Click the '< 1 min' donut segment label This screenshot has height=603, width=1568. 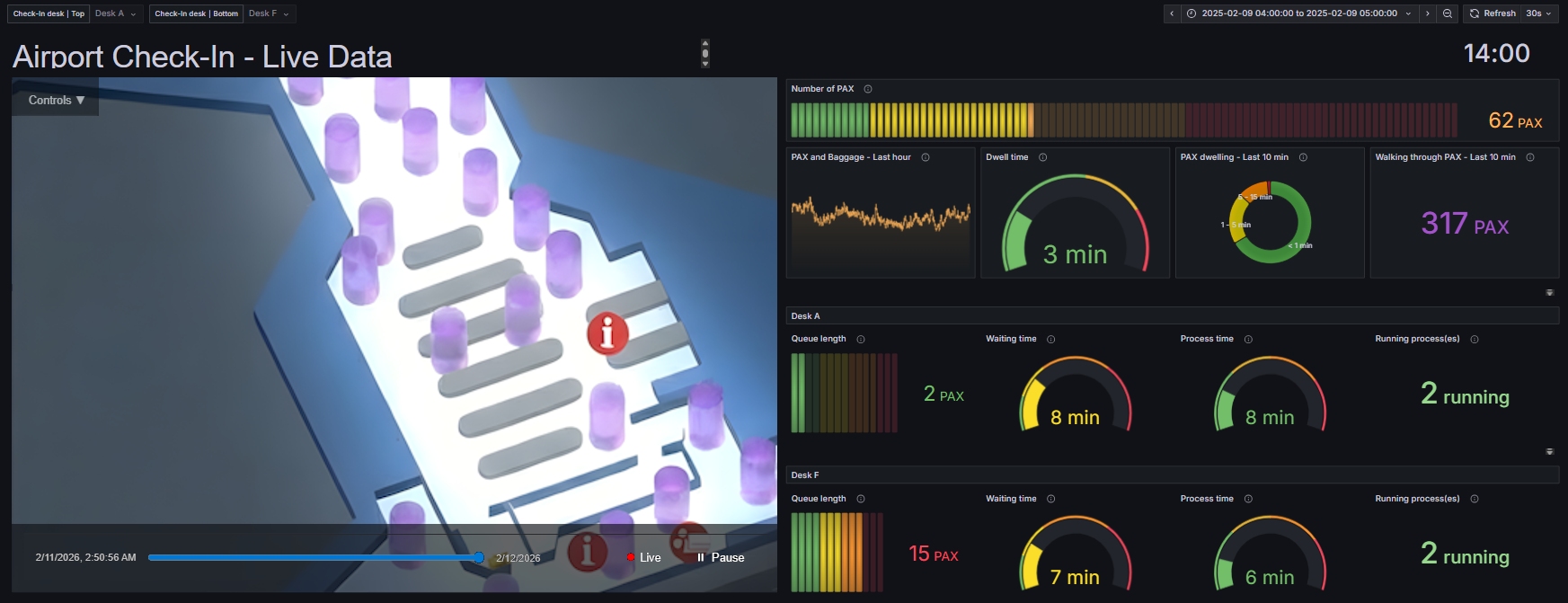tap(1300, 245)
